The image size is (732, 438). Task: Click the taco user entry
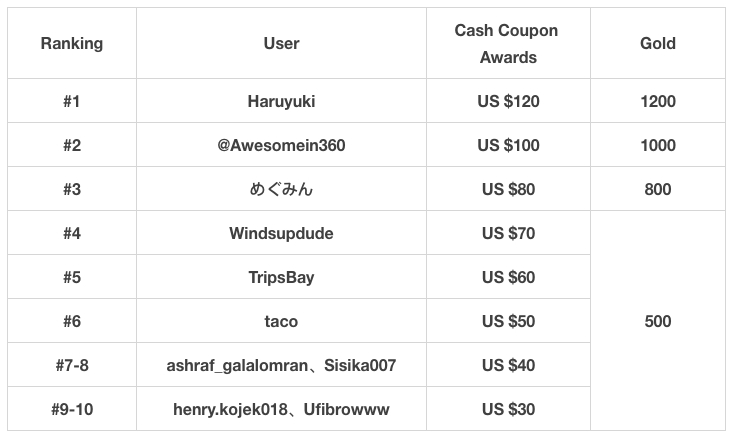point(281,321)
